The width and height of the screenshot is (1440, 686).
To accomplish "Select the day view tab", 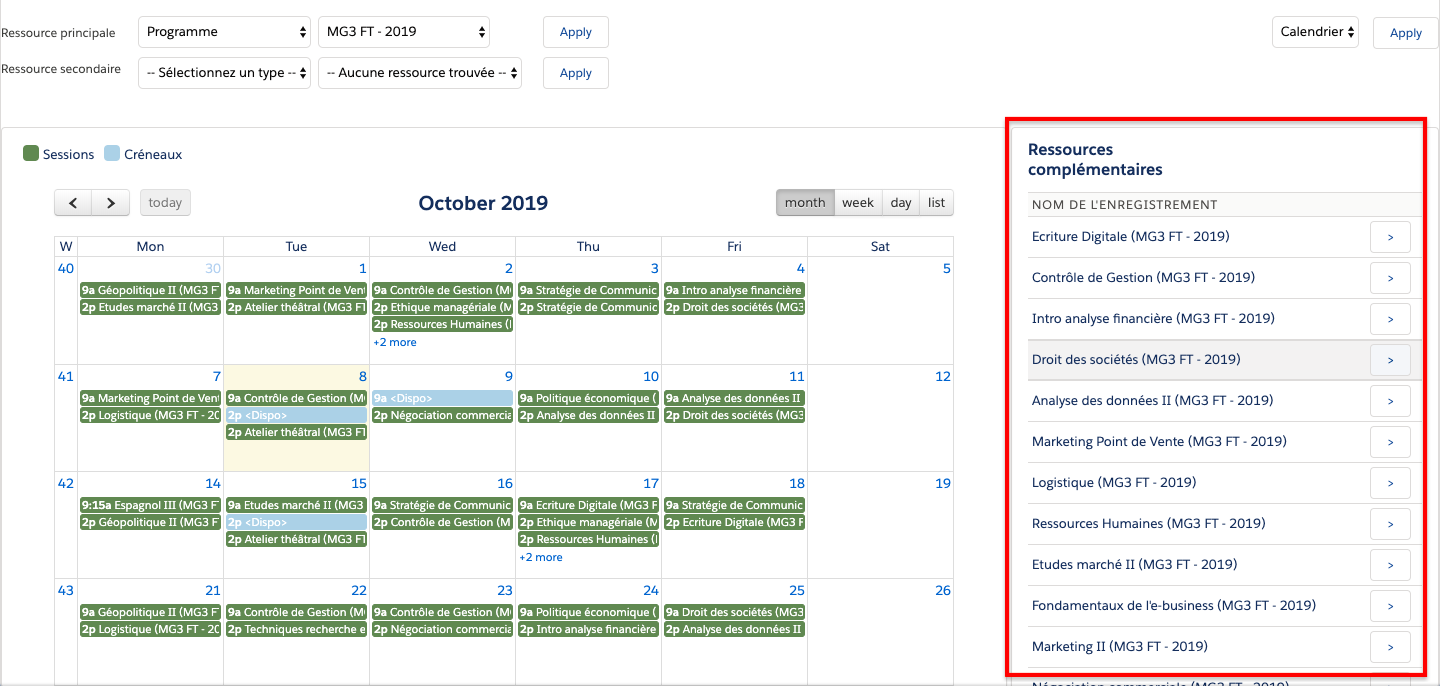I will (x=901, y=203).
